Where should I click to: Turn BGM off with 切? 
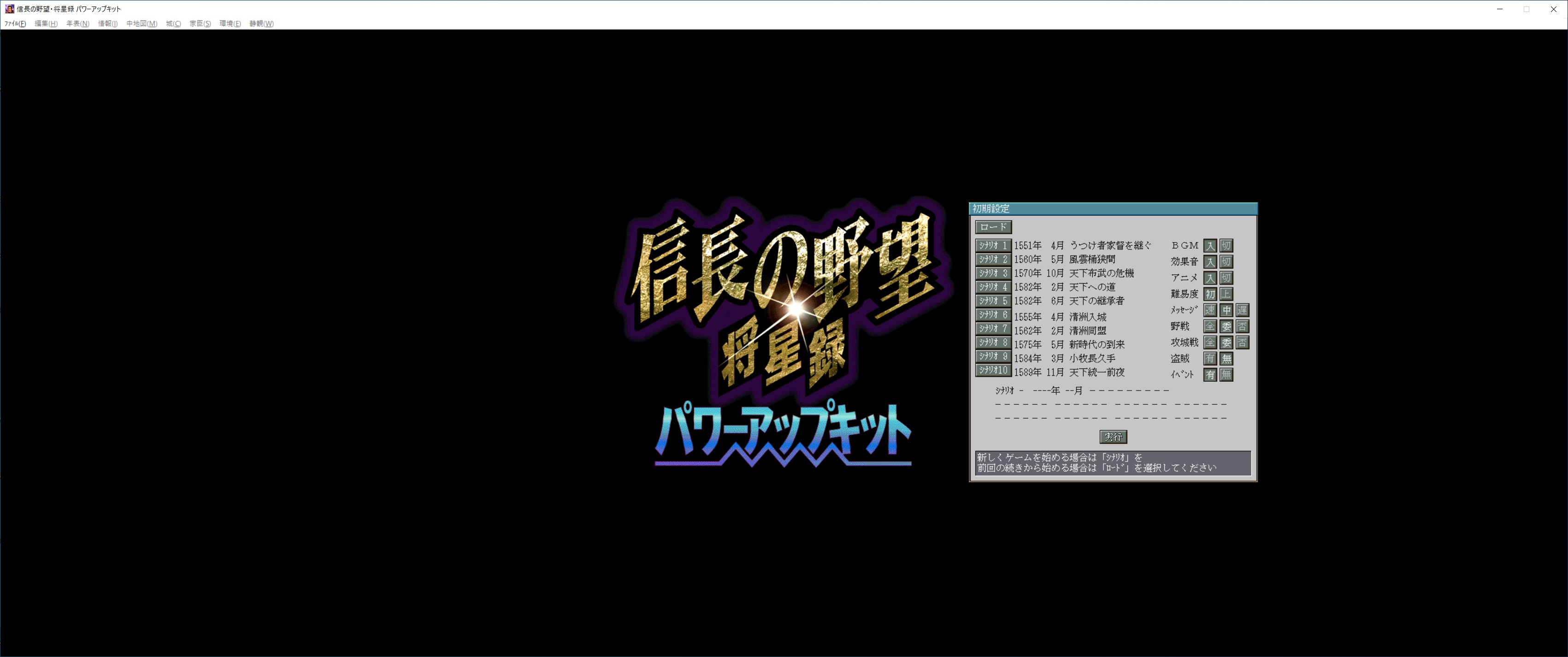tap(1226, 245)
